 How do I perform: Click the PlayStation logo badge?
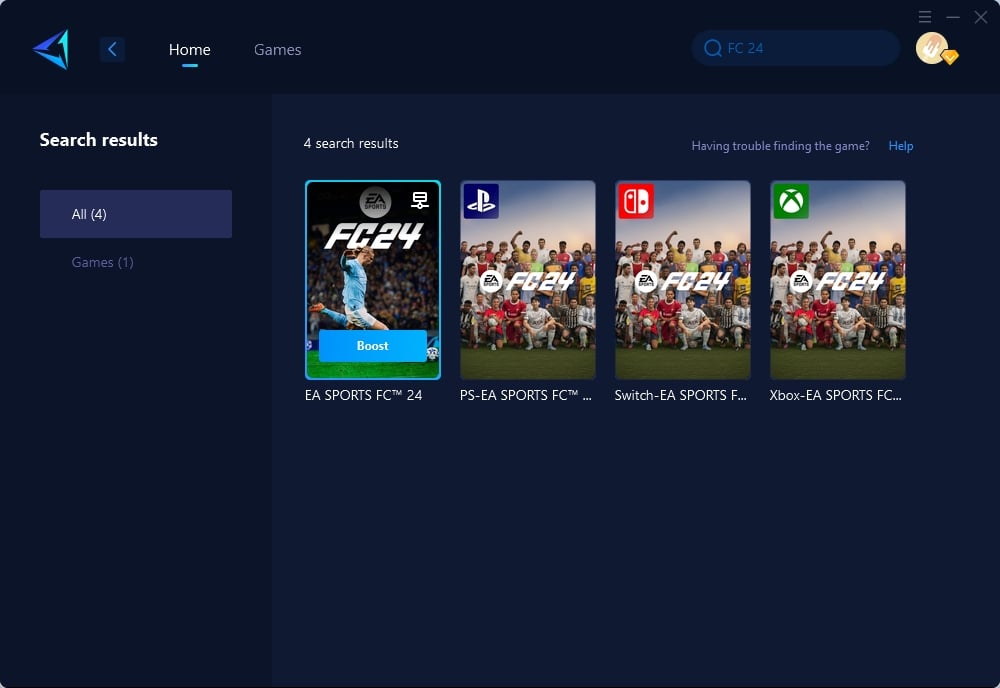click(x=481, y=201)
